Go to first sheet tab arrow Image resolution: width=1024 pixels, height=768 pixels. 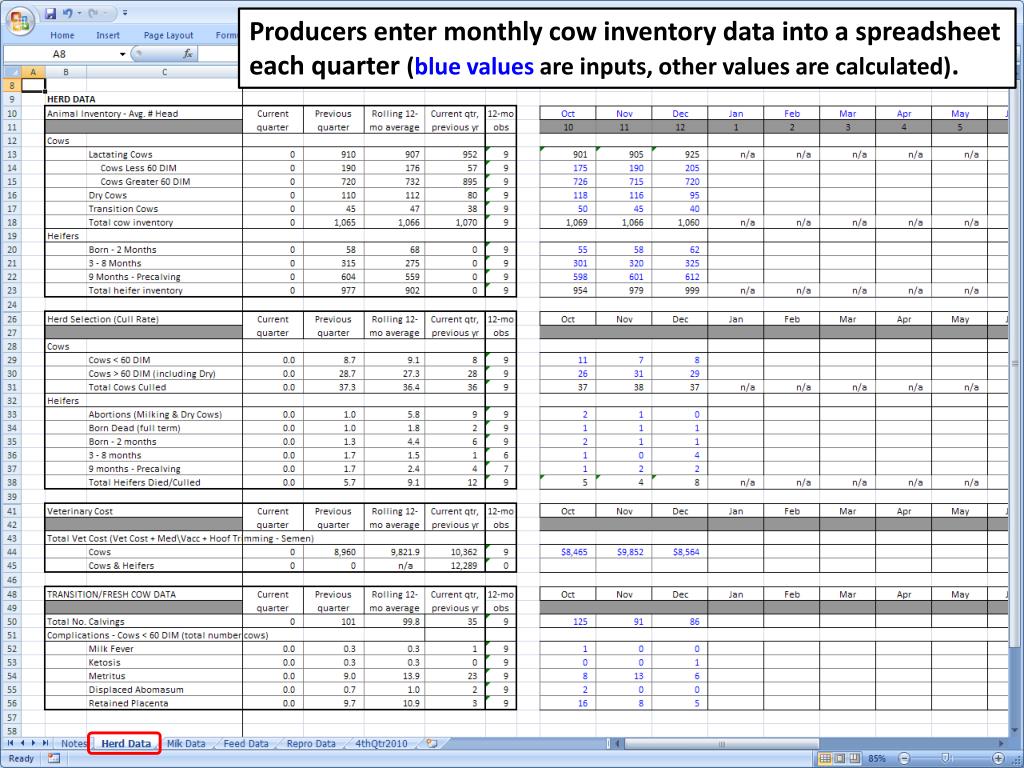pyautogui.click(x=11, y=743)
